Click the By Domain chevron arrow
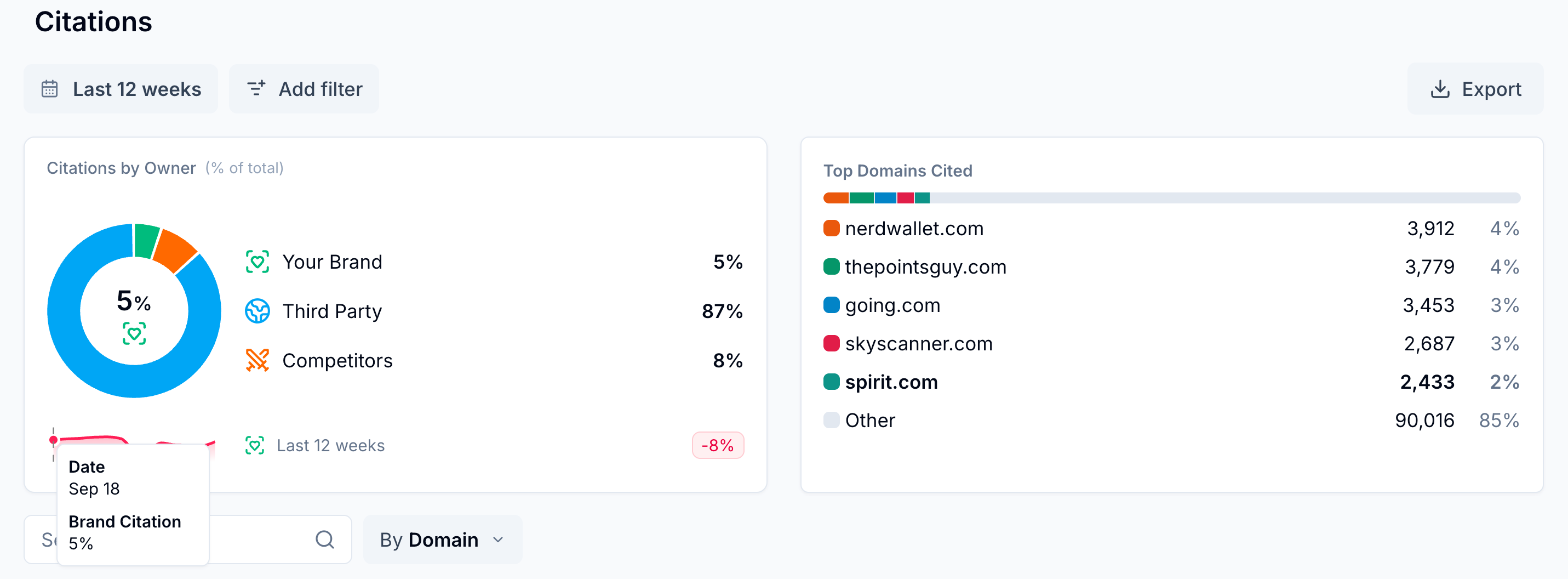The height and width of the screenshot is (579, 1568). click(498, 540)
